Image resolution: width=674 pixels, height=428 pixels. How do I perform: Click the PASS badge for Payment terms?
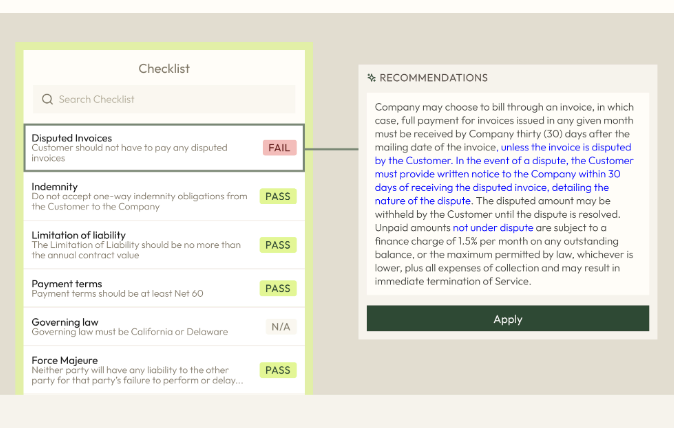coord(278,288)
